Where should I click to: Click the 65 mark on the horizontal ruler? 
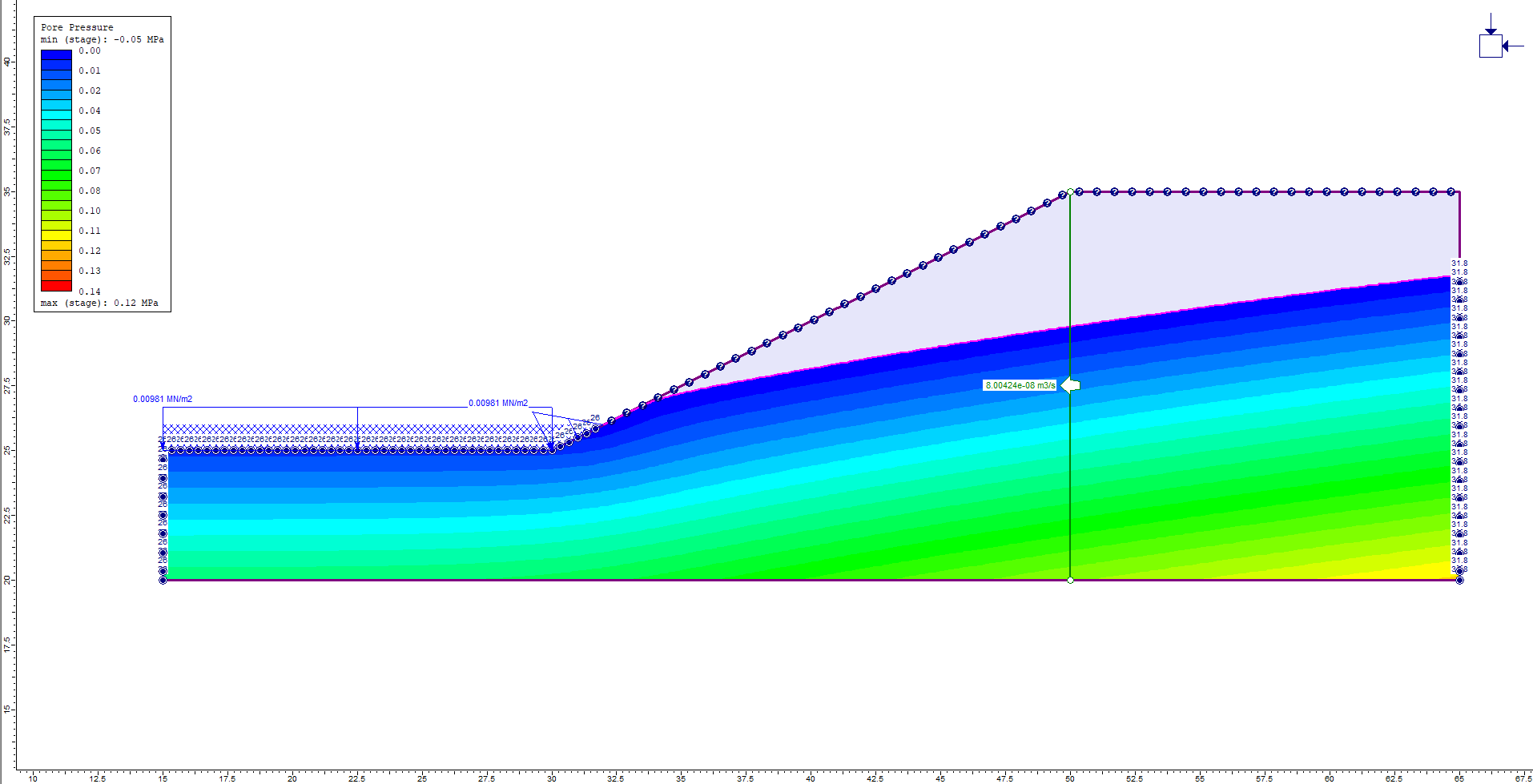(x=1459, y=778)
